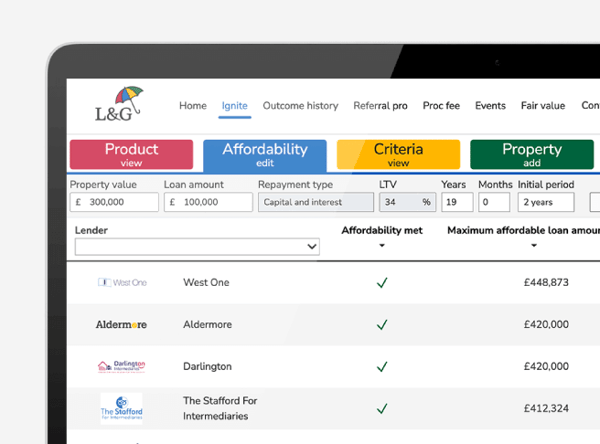The width and height of the screenshot is (600, 444).
Task: Click The Stafford's affordability checkmark
Action: tap(382, 408)
